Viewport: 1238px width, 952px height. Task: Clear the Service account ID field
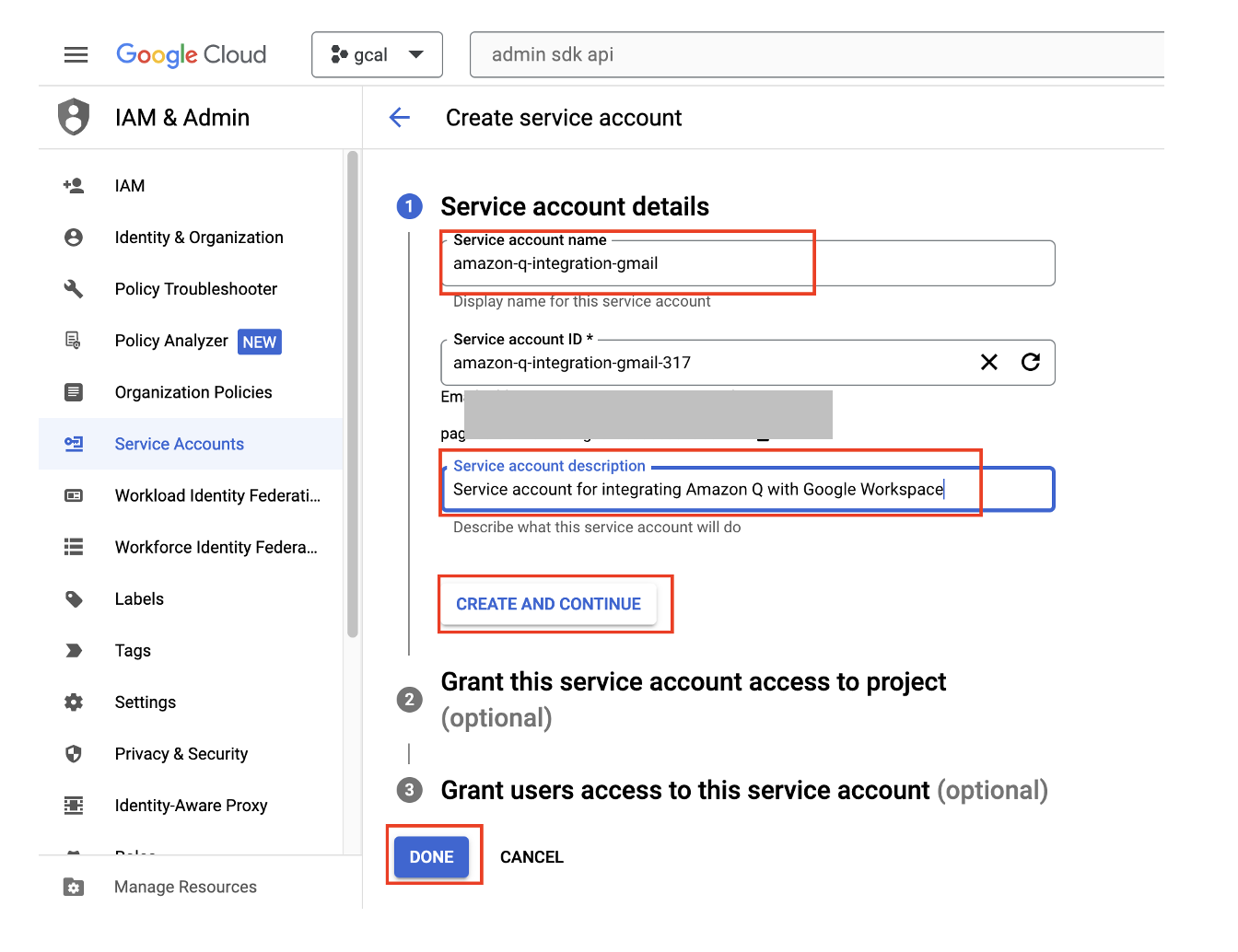tap(989, 363)
